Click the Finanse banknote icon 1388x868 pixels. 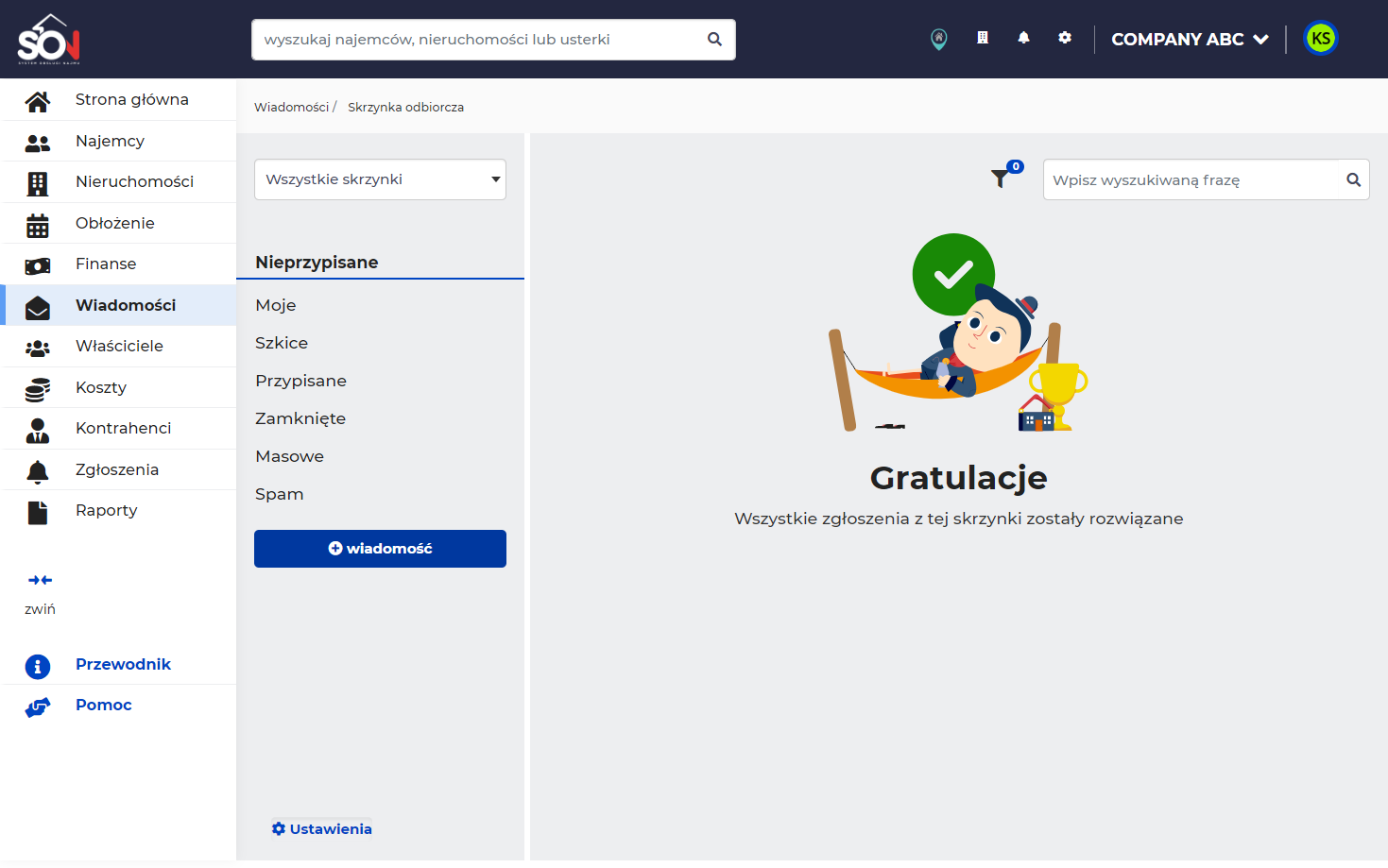click(x=38, y=265)
